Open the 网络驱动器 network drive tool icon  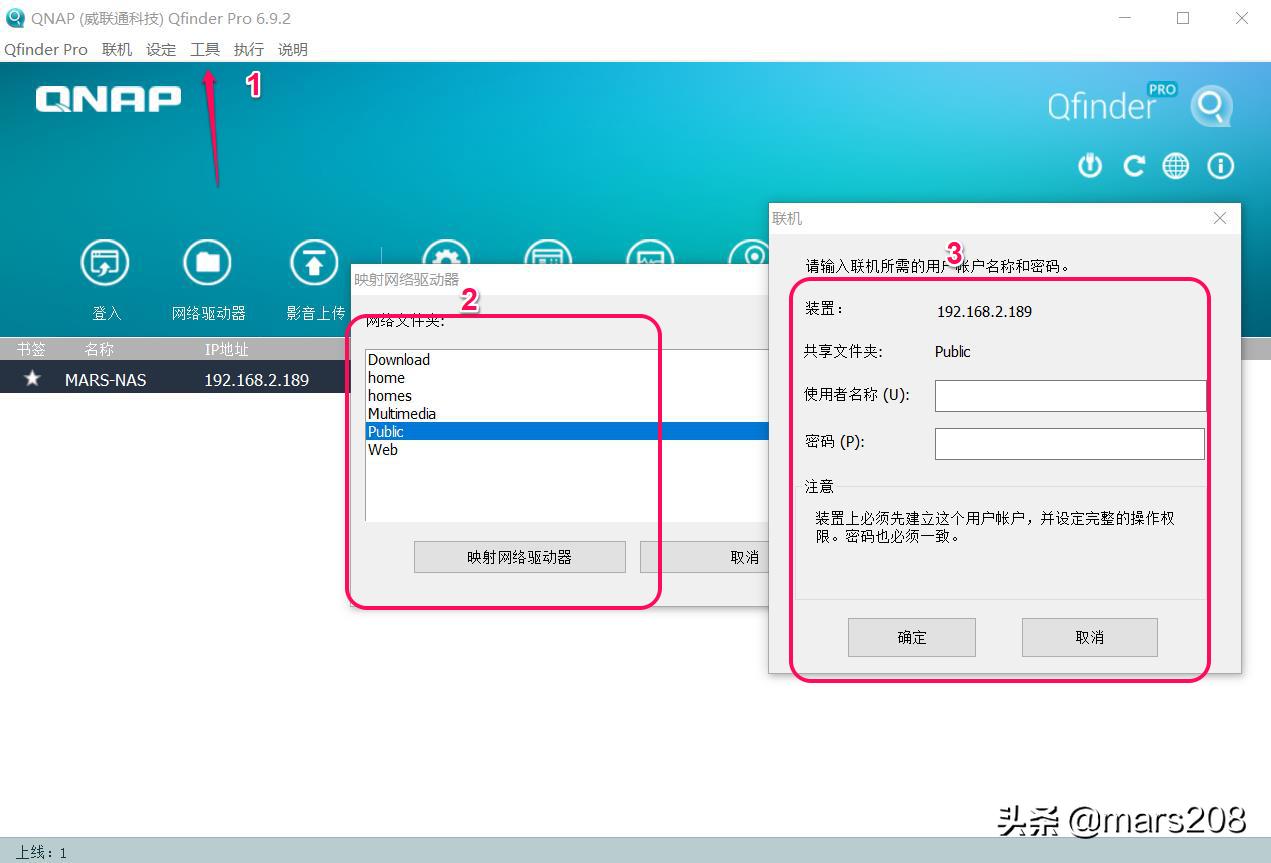[x=208, y=262]
